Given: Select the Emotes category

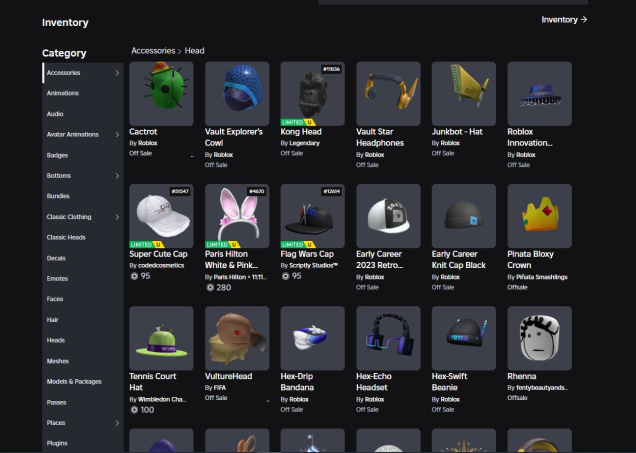Looking at the screenshot, I should [x=57, y=279].
